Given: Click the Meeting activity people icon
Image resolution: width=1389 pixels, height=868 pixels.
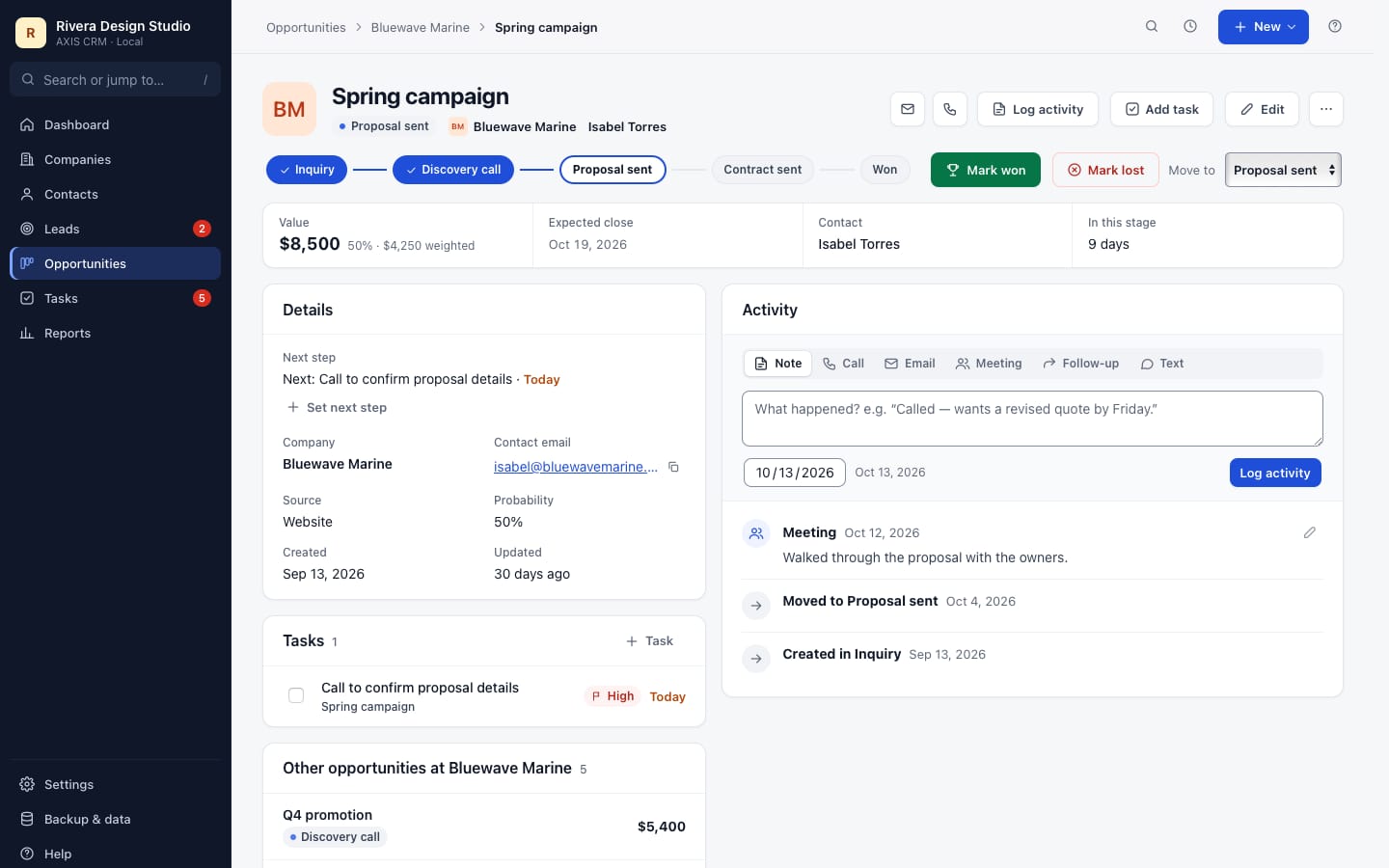Looking at the screenshot, I should [x=756, y=533].
